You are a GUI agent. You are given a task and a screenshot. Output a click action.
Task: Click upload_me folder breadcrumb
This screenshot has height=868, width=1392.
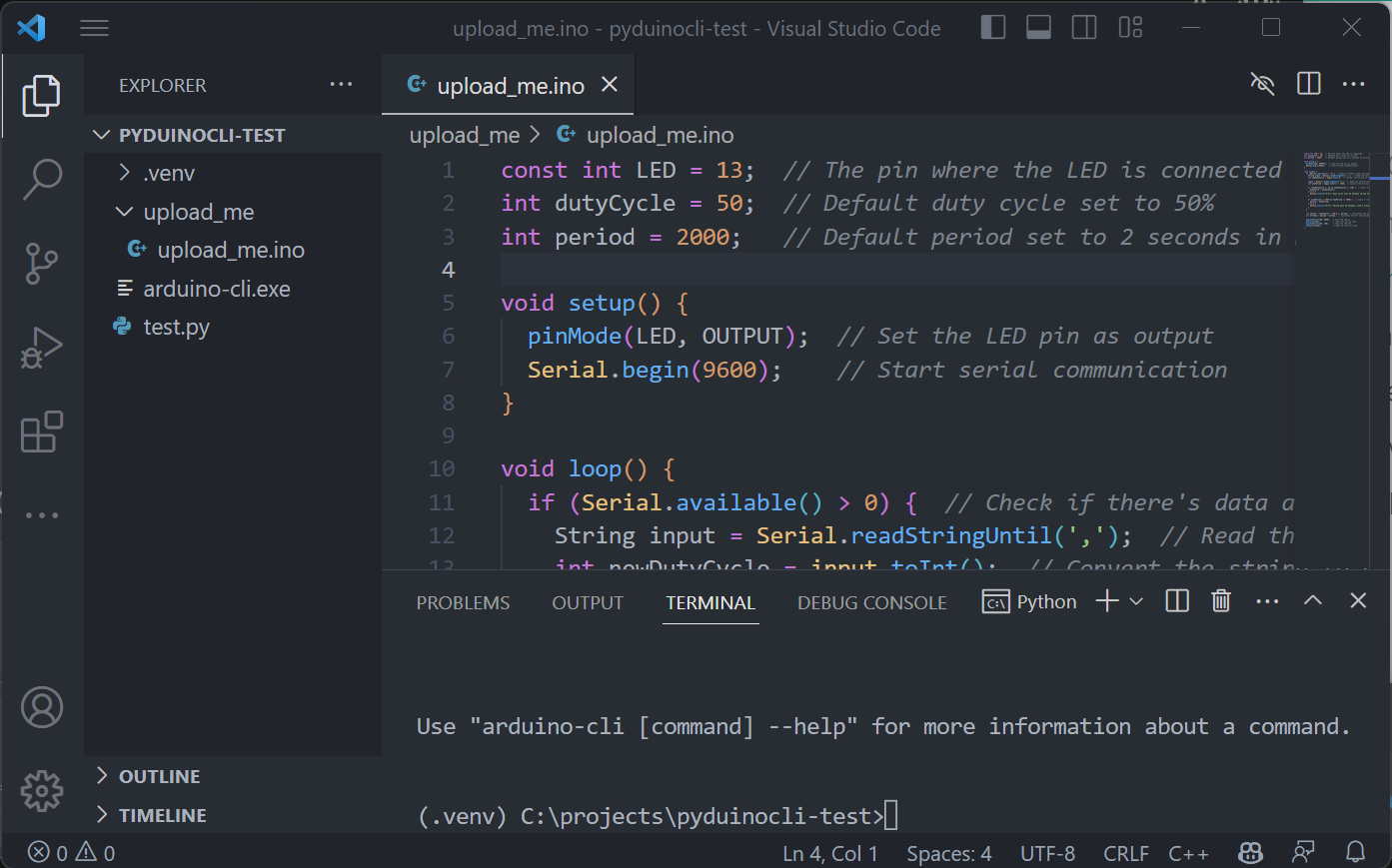click(x=465, y=135)
